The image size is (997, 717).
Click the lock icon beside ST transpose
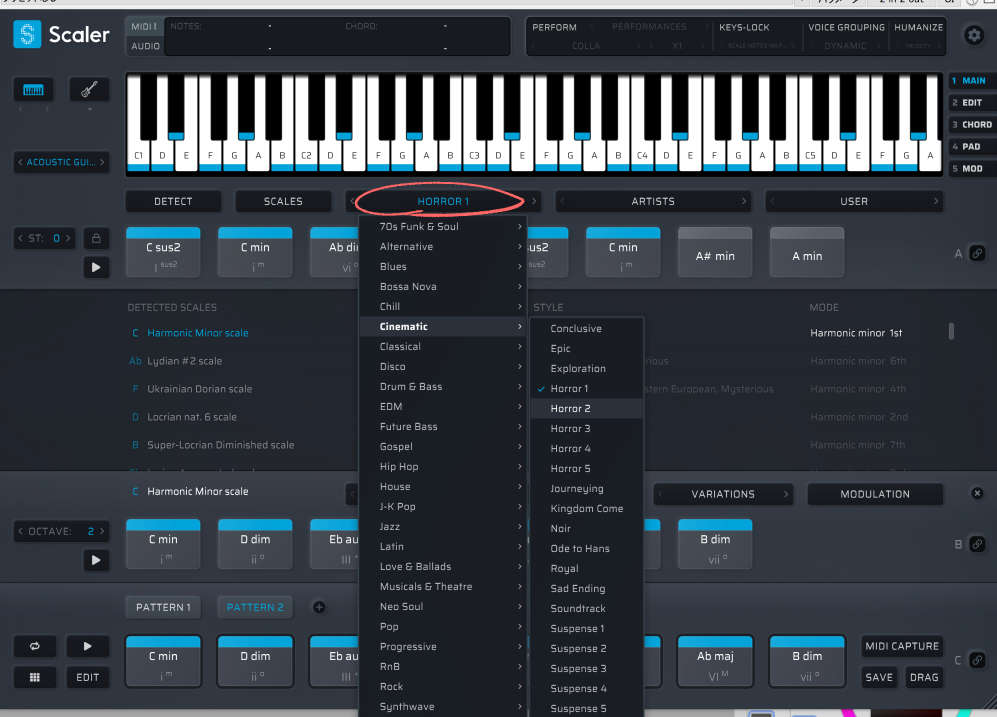[x=96, y=238]
